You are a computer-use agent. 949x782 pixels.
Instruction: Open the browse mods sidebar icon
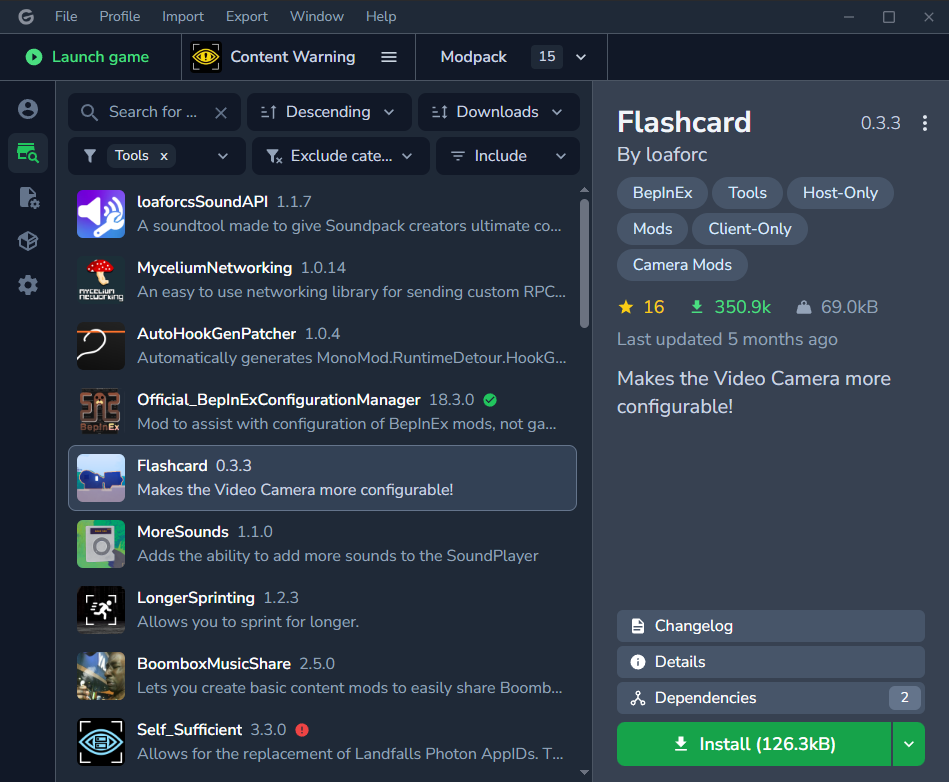[28, 153]
